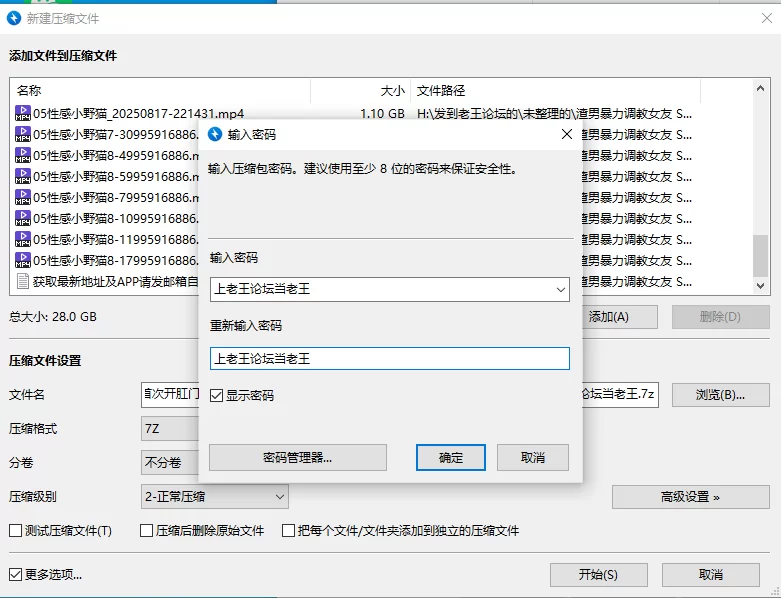Screen dimensions: 781x598
Task: Tick the 压缩后删除原始文件 checkbox
Action: [146, 531]
